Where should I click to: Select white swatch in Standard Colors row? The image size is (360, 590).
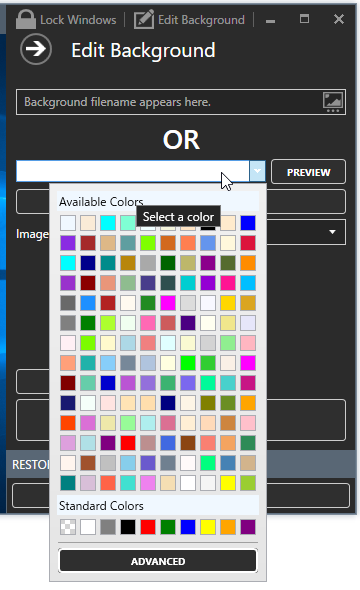pos(88,527)
